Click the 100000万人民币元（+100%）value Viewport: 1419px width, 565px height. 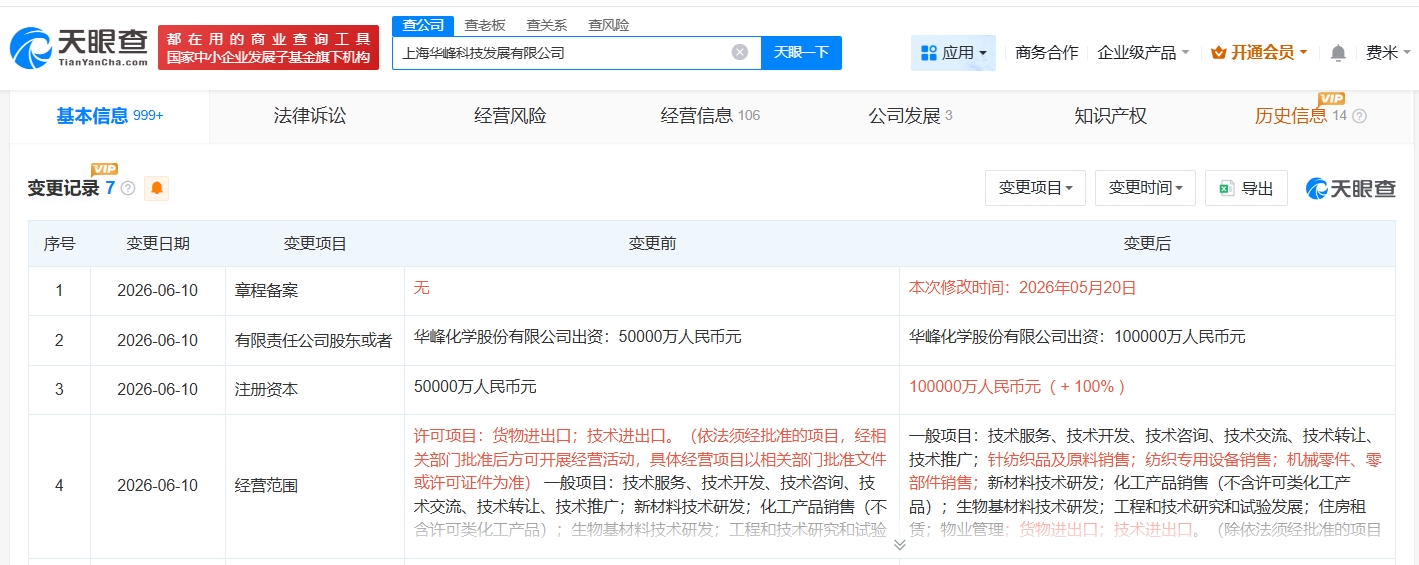[x=1018, y=386]
